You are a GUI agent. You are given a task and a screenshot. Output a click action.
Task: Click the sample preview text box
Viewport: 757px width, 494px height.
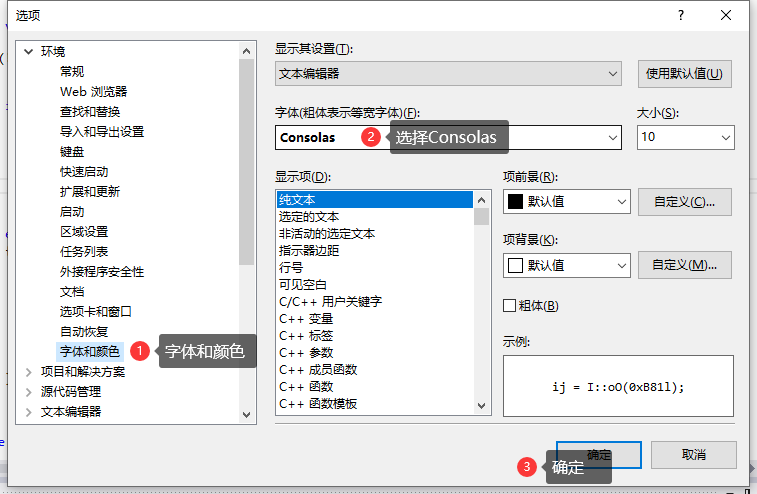pyautogui.click(x=618, y=386)
